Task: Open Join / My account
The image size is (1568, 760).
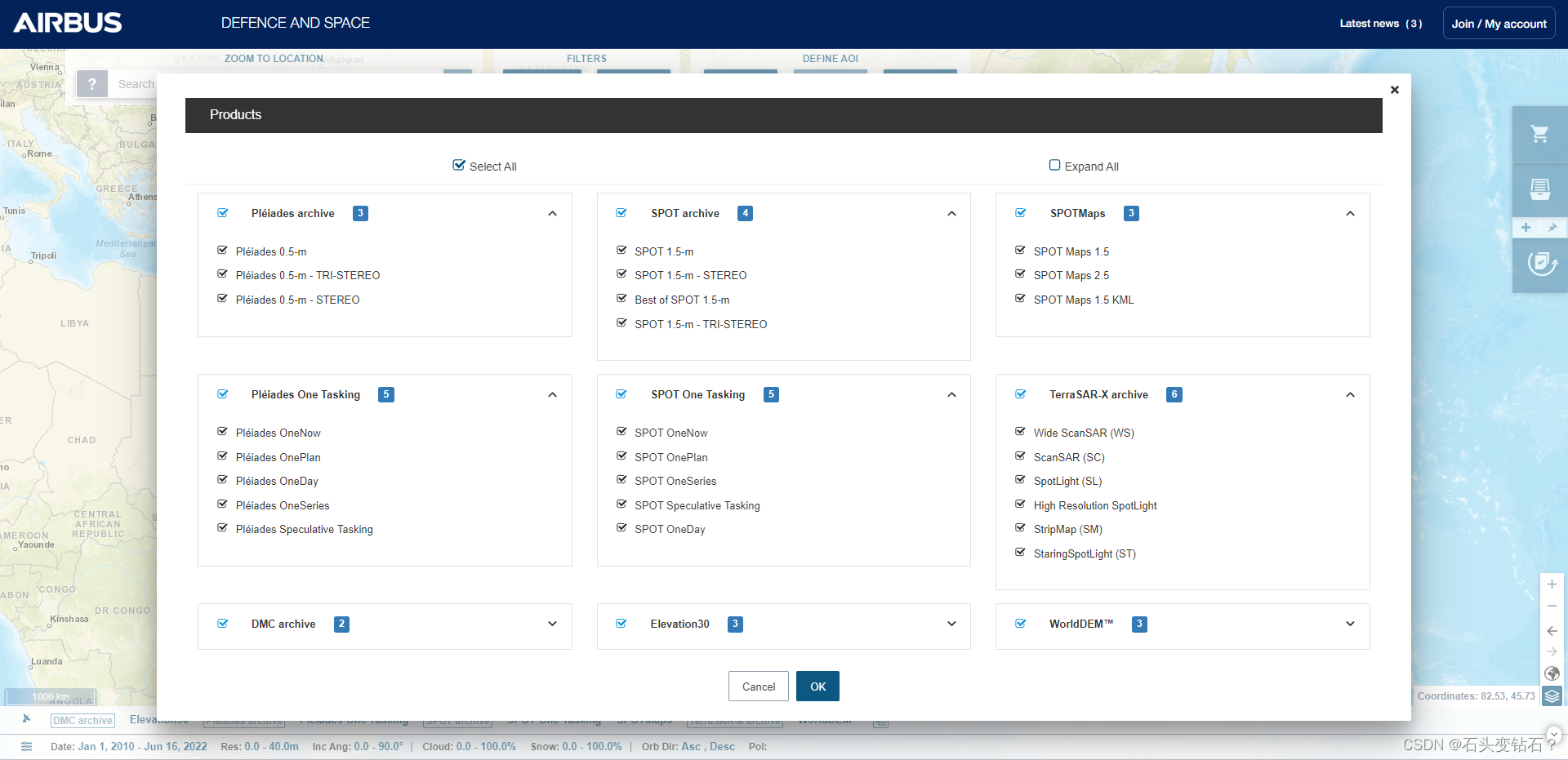Action: [x=1499, y=24]
